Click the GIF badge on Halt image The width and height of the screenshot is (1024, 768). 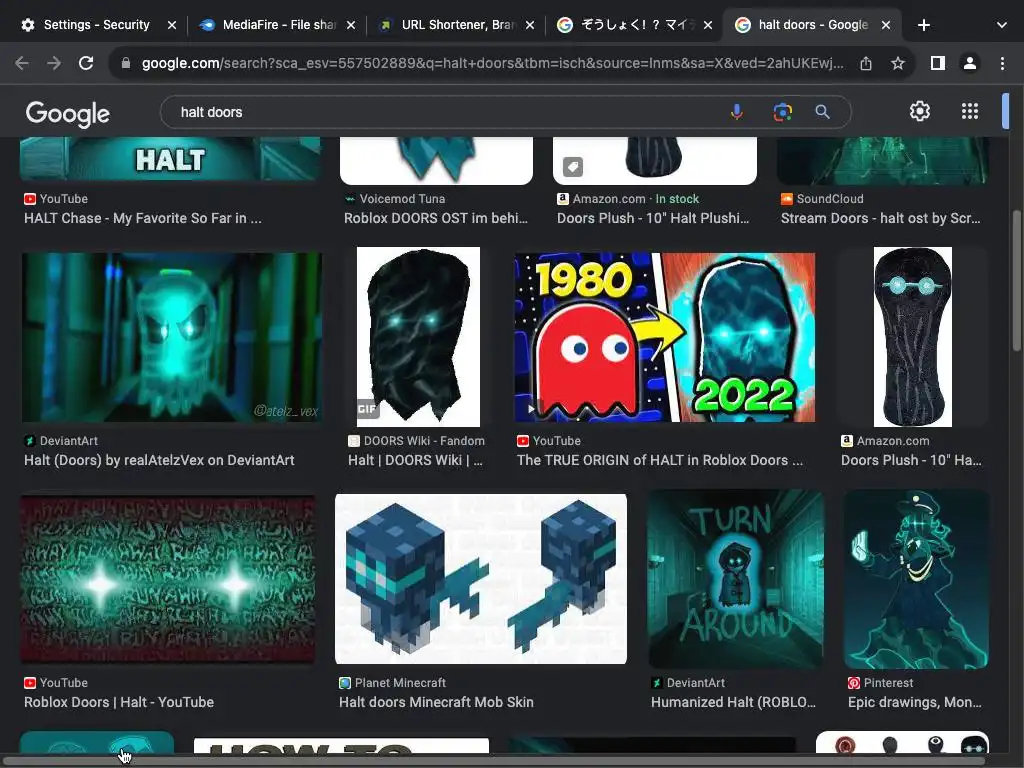(x=367, y=409)
